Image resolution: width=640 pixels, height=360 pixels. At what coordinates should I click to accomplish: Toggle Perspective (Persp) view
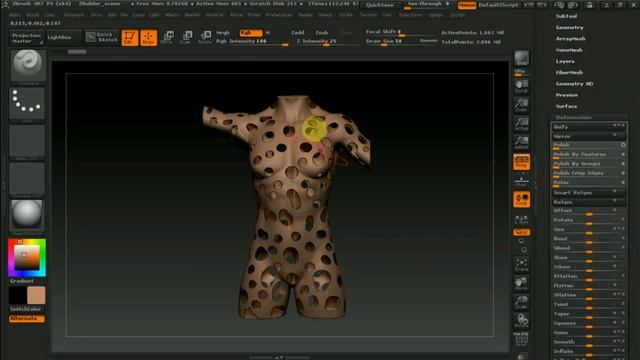point(521,162)
